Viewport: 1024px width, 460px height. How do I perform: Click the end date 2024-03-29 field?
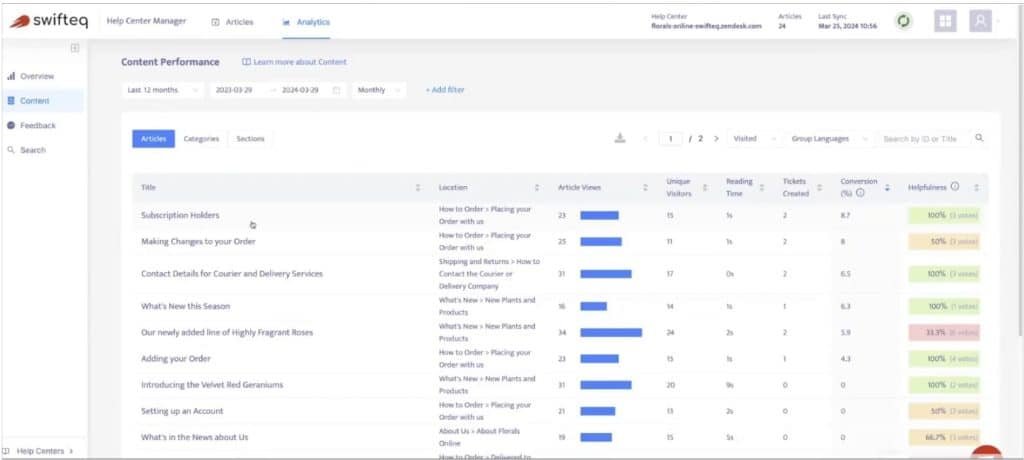point(300,90)
